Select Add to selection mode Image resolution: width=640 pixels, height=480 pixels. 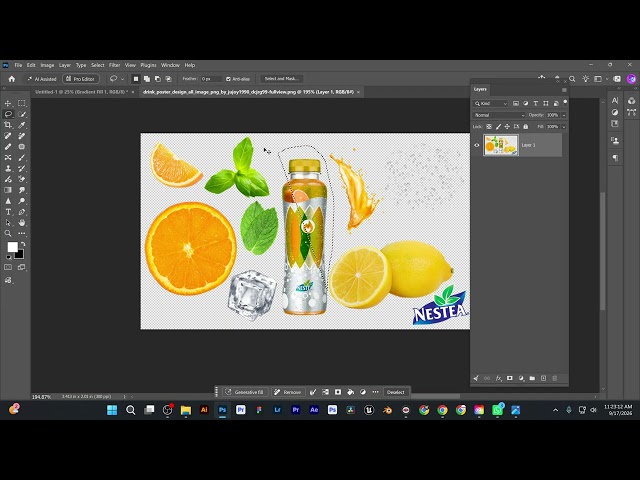click(147, 79)
